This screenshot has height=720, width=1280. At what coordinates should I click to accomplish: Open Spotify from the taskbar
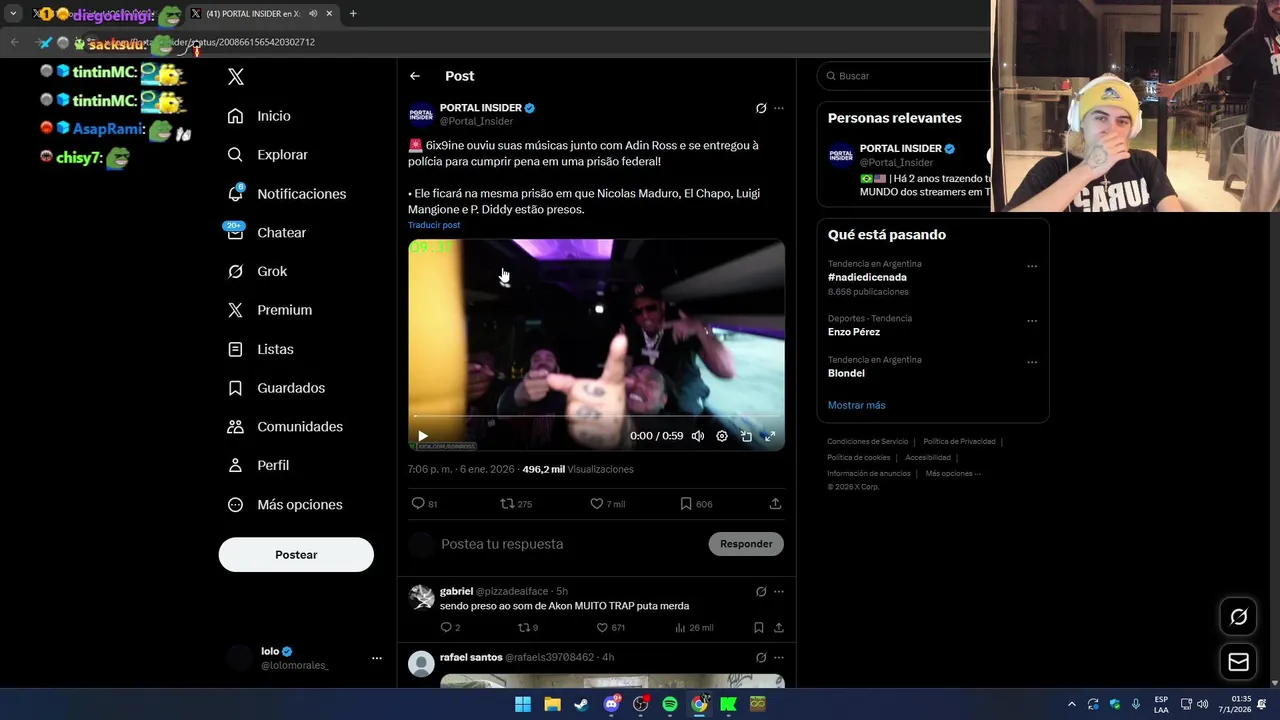670,704
